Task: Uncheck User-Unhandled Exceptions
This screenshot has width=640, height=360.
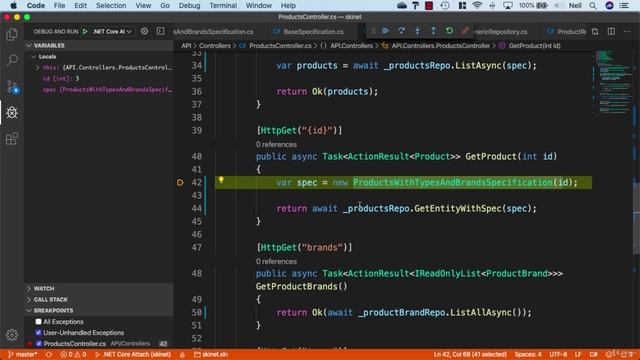Action: (x=38, y=333)
